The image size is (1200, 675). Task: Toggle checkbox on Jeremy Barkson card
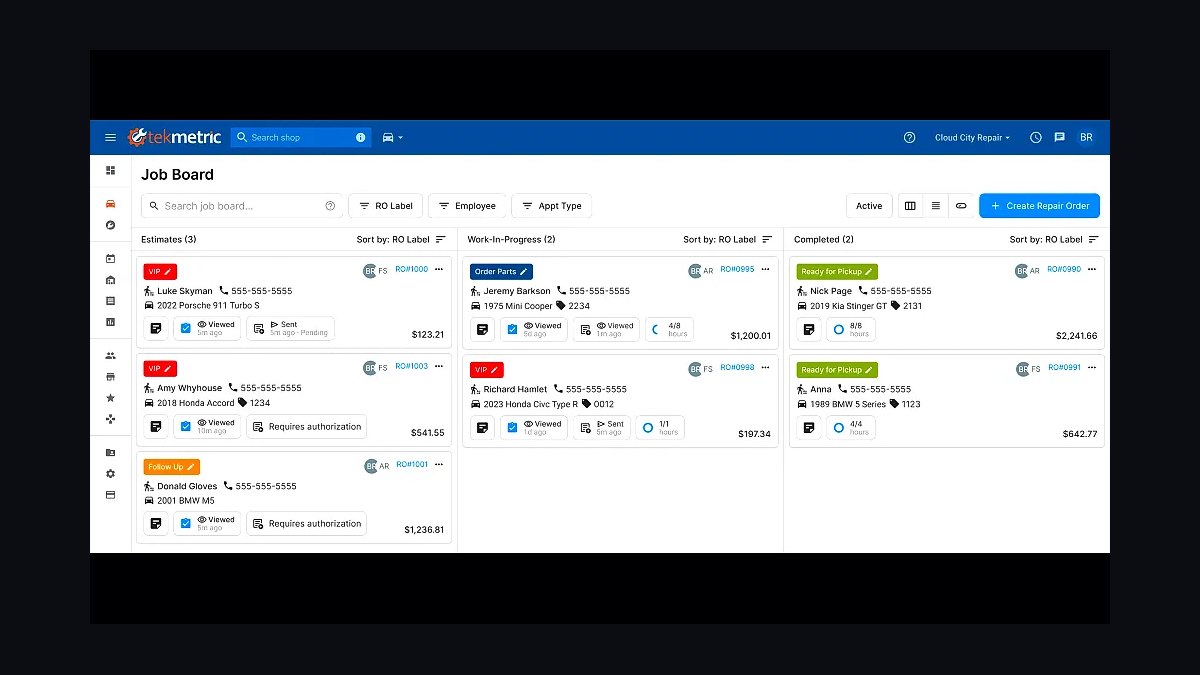(x=512, y=329)
